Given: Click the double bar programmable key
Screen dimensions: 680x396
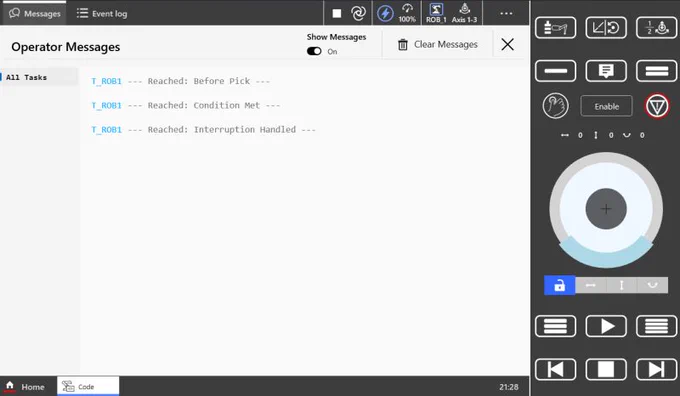Looking at the screenshot, I should (x=656, y=71).
